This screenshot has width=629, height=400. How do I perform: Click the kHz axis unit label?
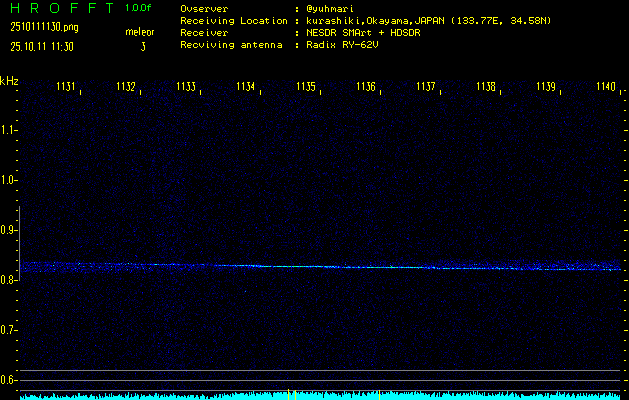point(9,81)
